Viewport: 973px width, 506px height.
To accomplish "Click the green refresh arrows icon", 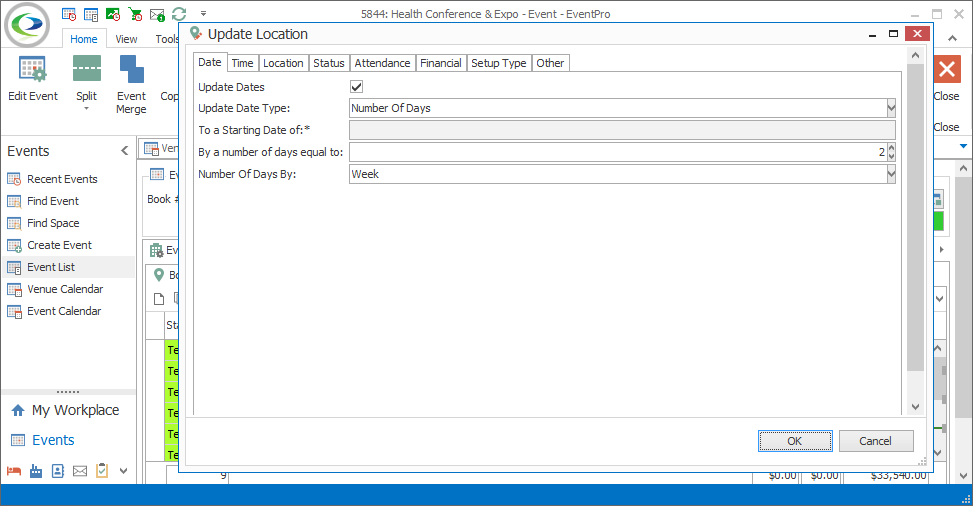I will tap(179, 14).
